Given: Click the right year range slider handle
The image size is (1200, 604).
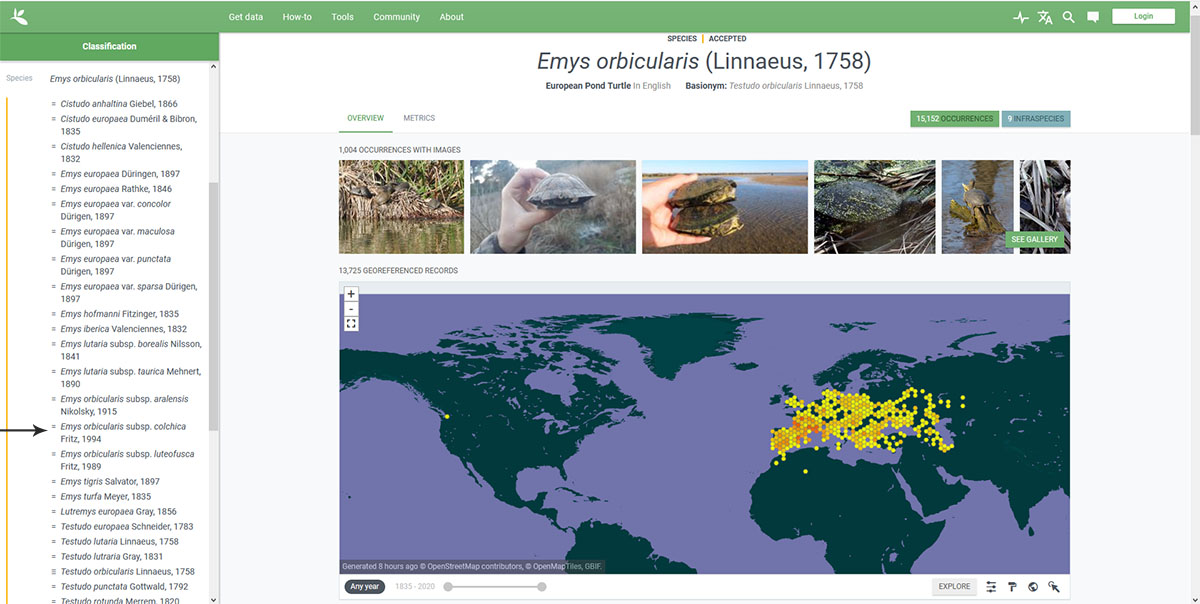Looking at the screenshot, I should (x=542, y=587).
